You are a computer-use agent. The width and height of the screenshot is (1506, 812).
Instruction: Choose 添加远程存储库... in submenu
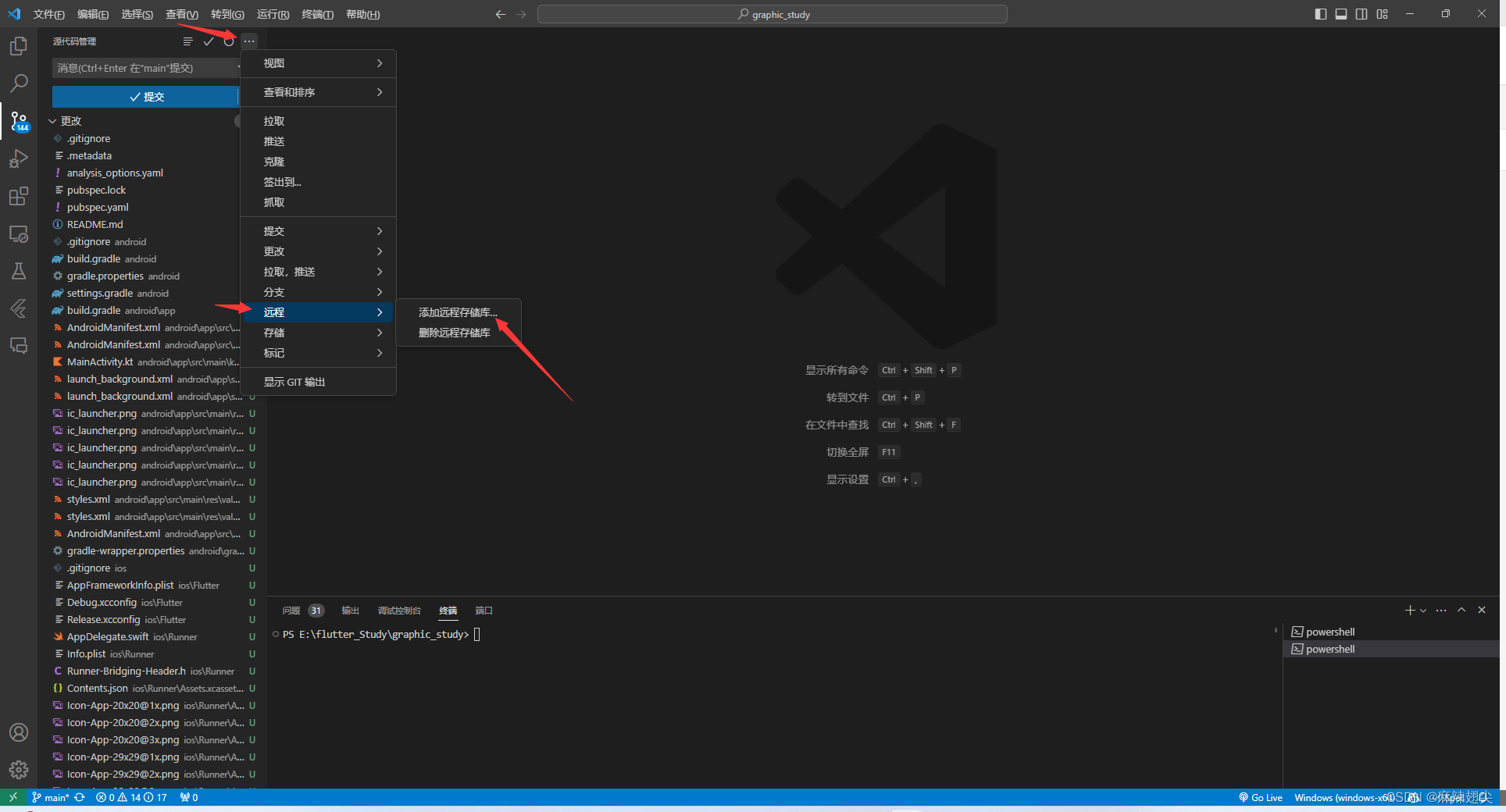[459, 312]
